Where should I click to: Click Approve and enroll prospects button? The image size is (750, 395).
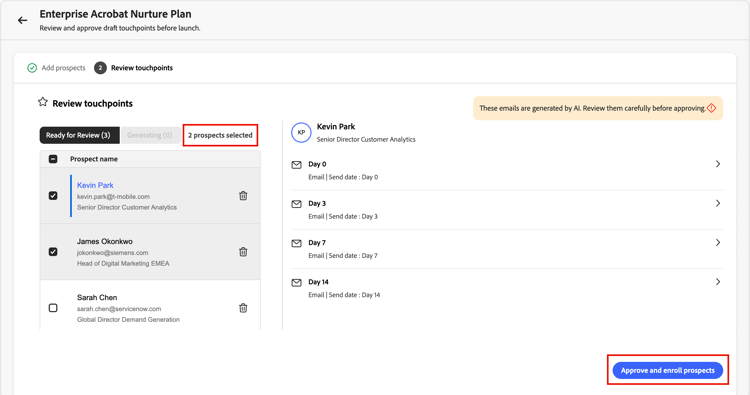pyautogui.click(x=668, y=370)
